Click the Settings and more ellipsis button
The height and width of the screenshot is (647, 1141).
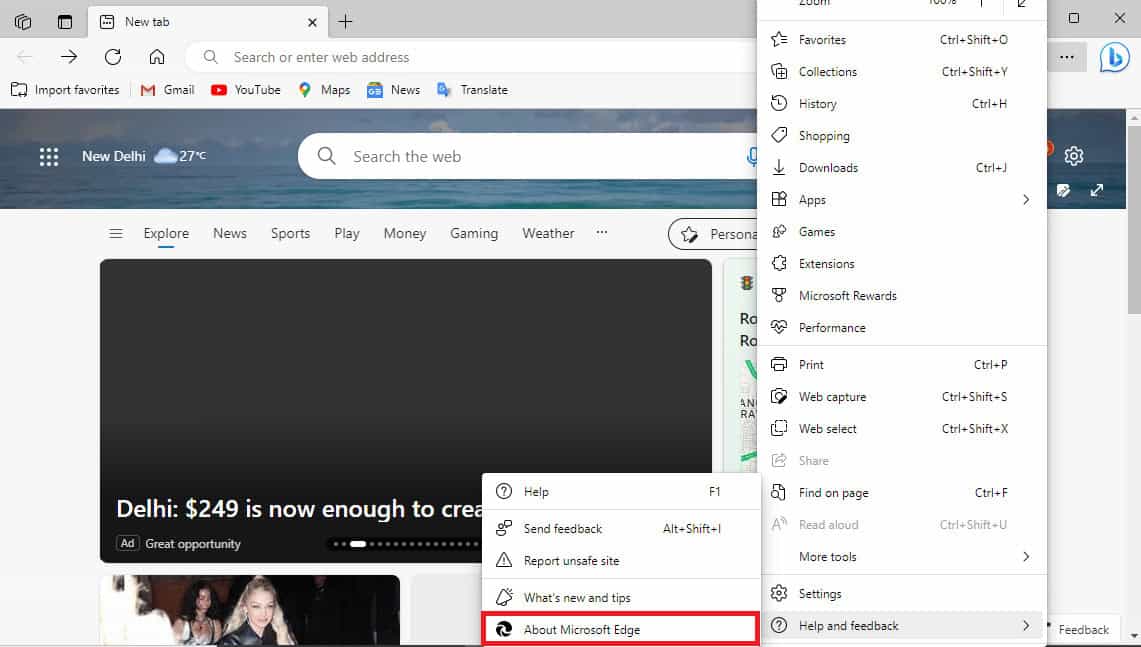coord(1067,57)
